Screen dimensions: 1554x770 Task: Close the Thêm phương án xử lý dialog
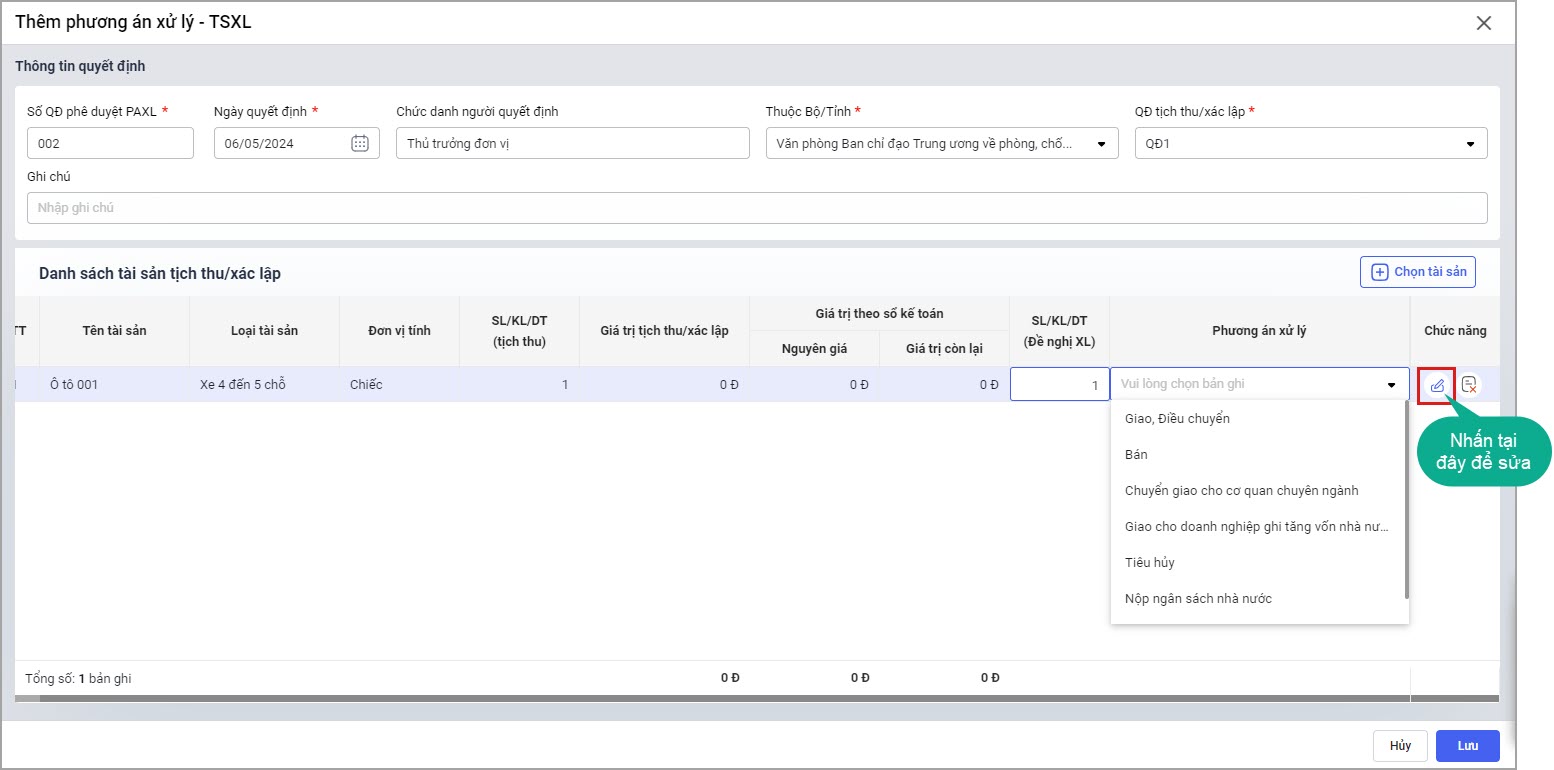[1484, 23]
